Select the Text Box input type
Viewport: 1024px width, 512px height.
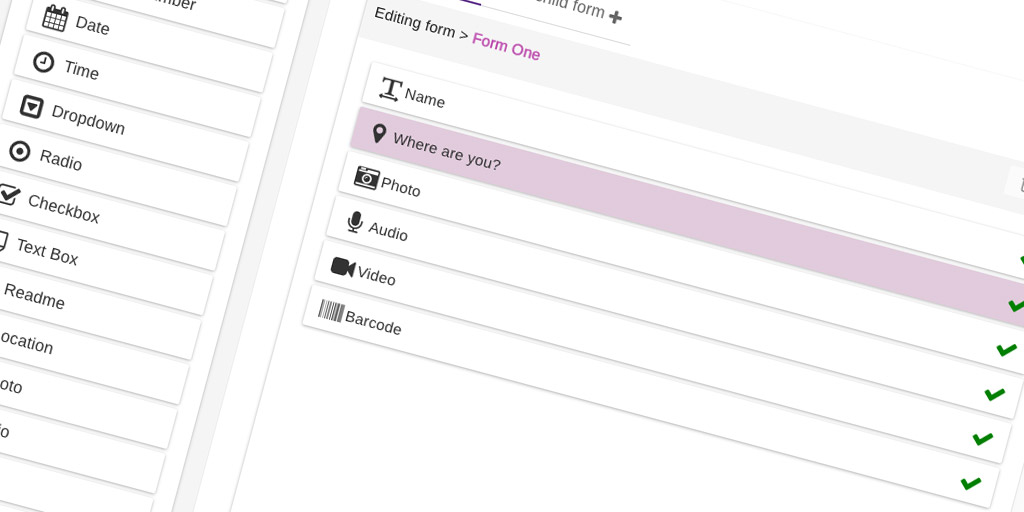(47, 252)
